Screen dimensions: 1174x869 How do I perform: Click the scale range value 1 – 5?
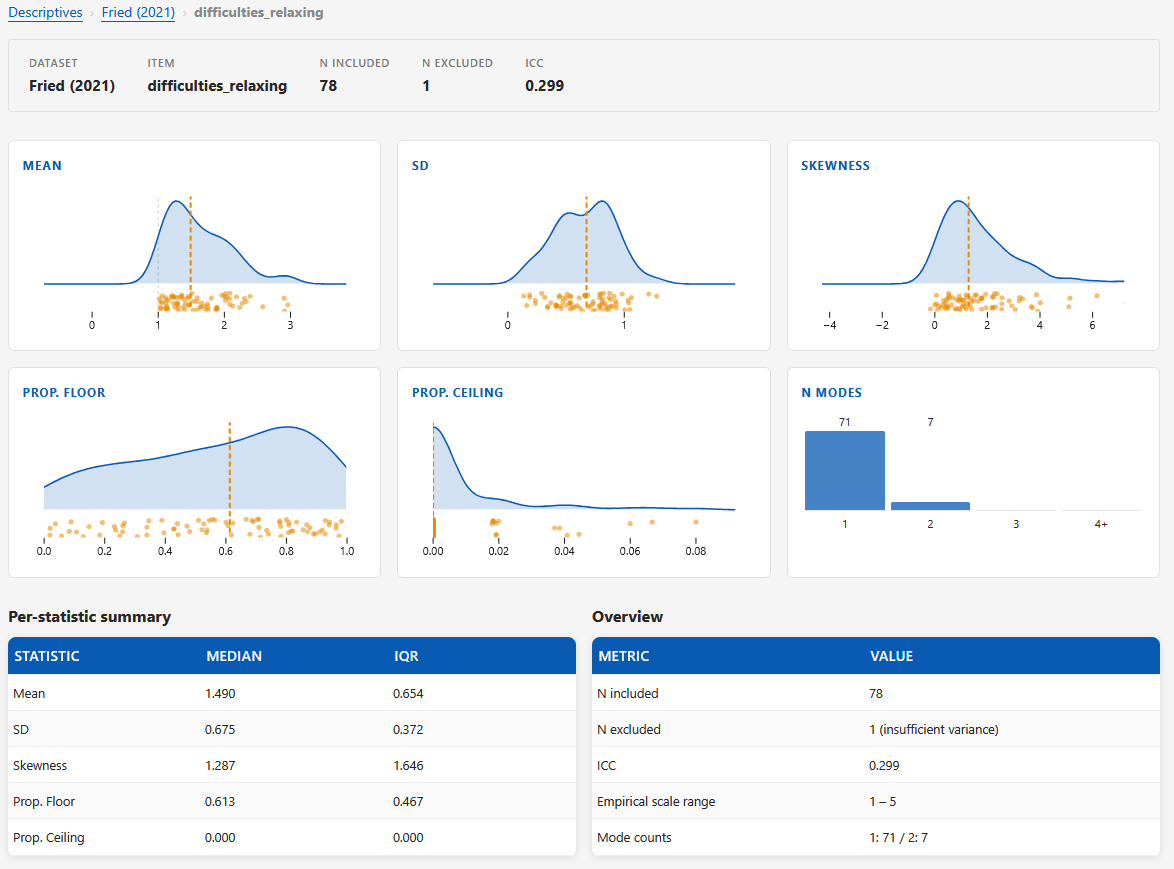click(x=883, y=802)
